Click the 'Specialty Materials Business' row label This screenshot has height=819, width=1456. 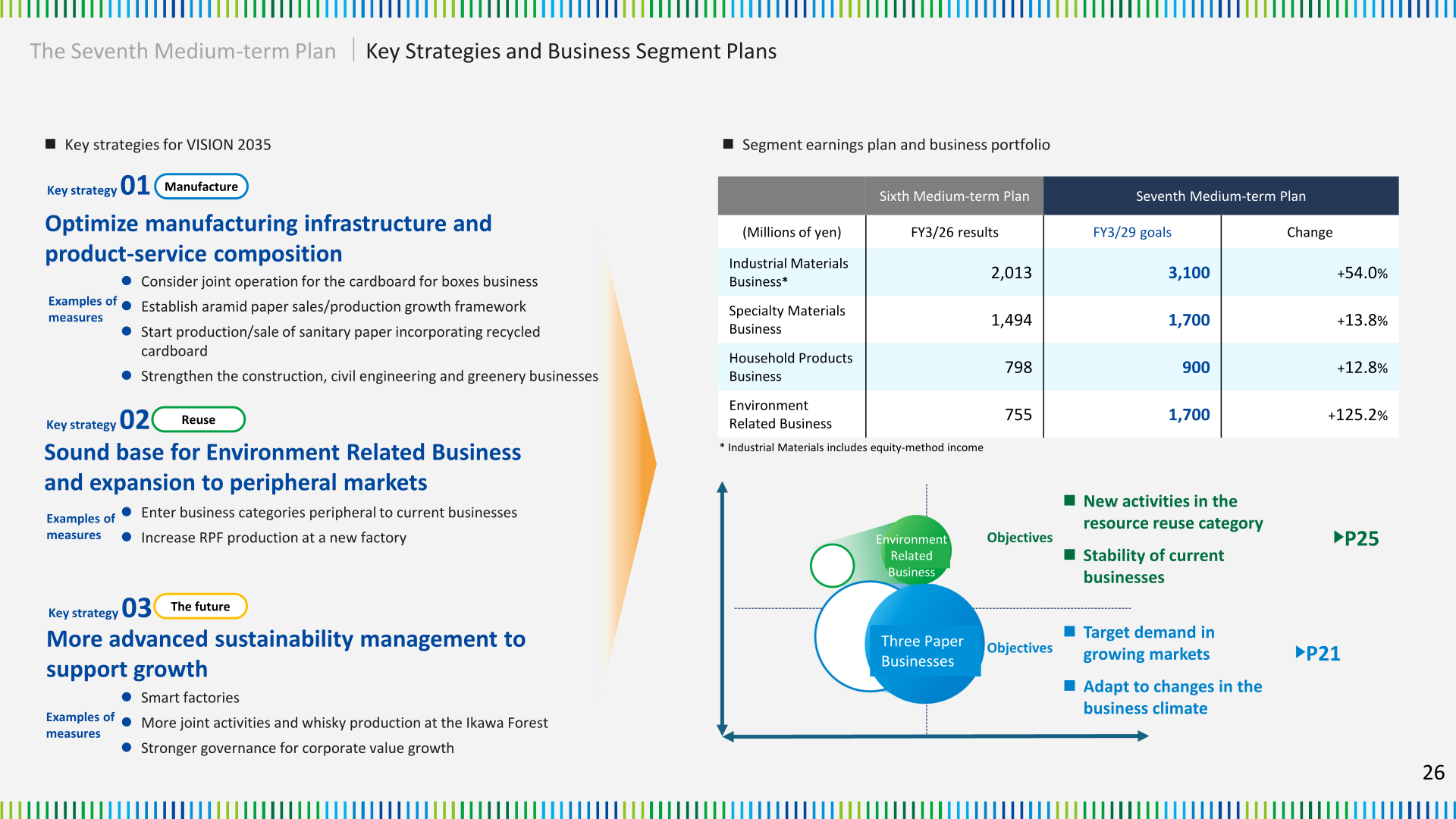[786, 319]
